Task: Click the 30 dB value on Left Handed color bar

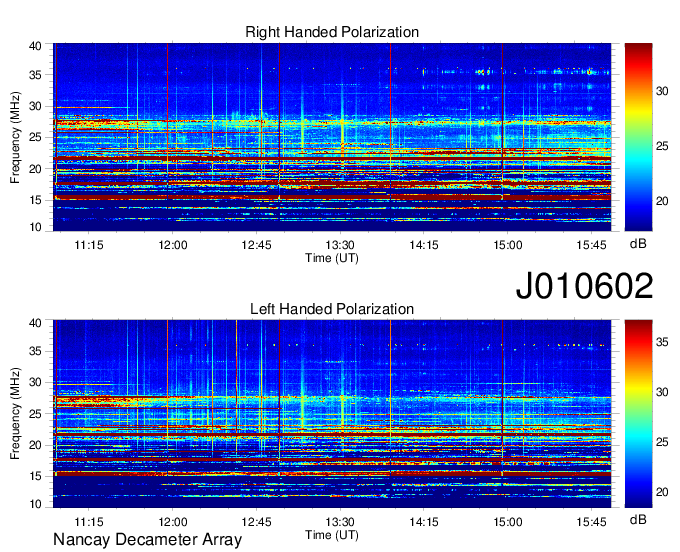Action: [662, 392]
